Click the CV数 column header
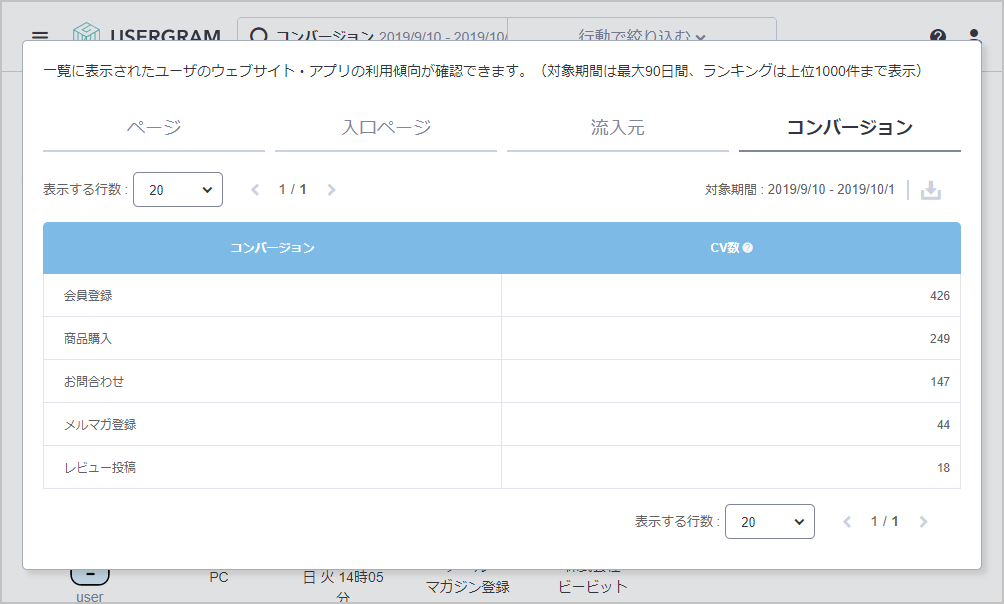The height and width of the screenshot is (604, 1004). 724,248
